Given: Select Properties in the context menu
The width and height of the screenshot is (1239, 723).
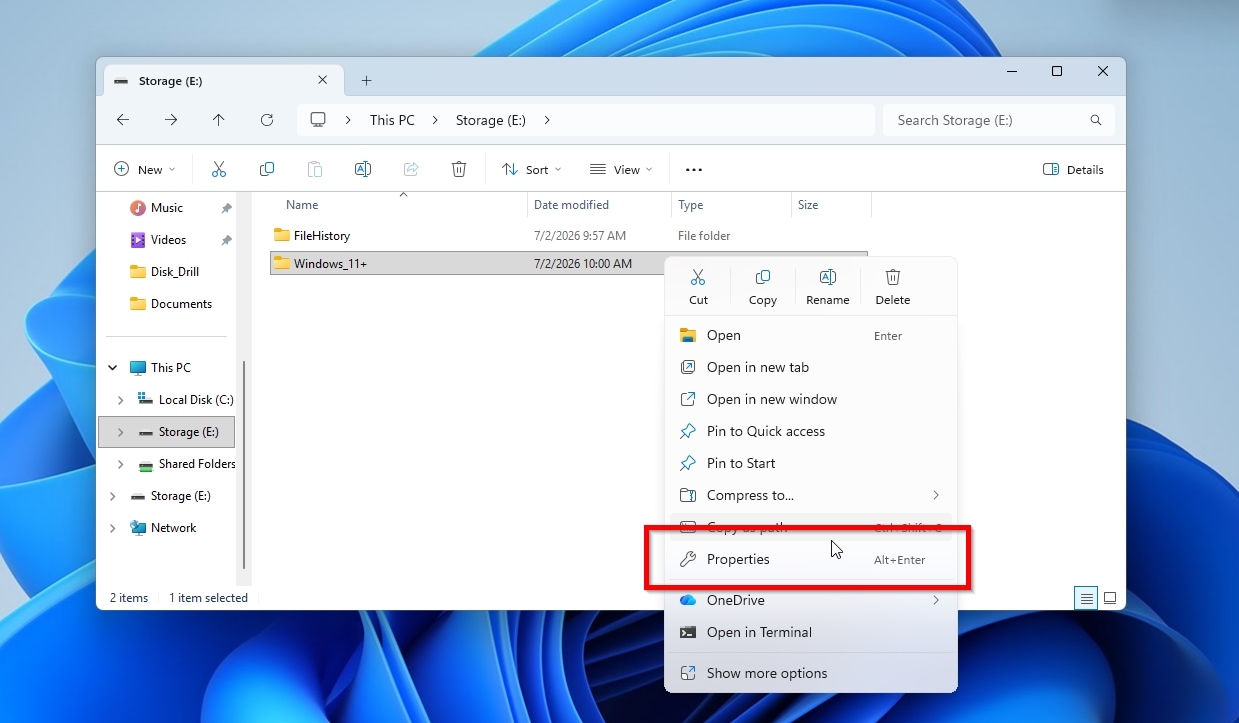Looking at the screenshot, I should point(811,560).
